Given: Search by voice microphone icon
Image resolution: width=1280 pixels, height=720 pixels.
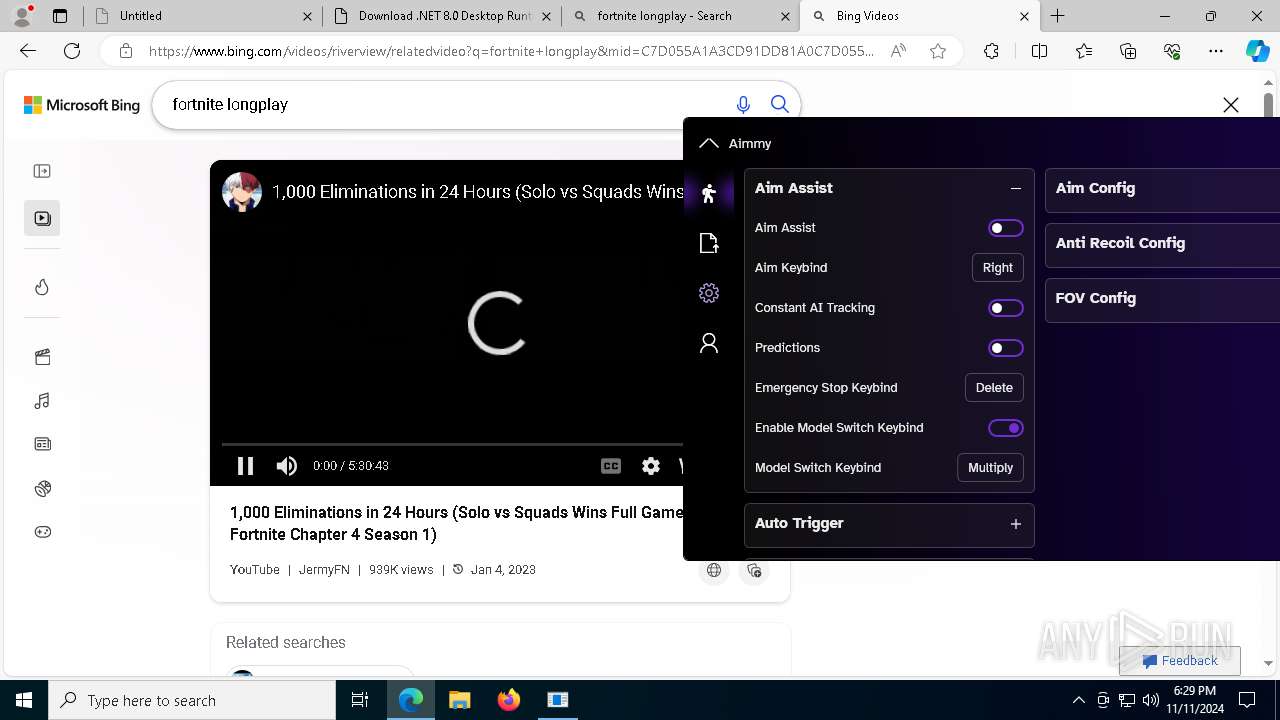Looking at the screenshot, I should (743, 104).
